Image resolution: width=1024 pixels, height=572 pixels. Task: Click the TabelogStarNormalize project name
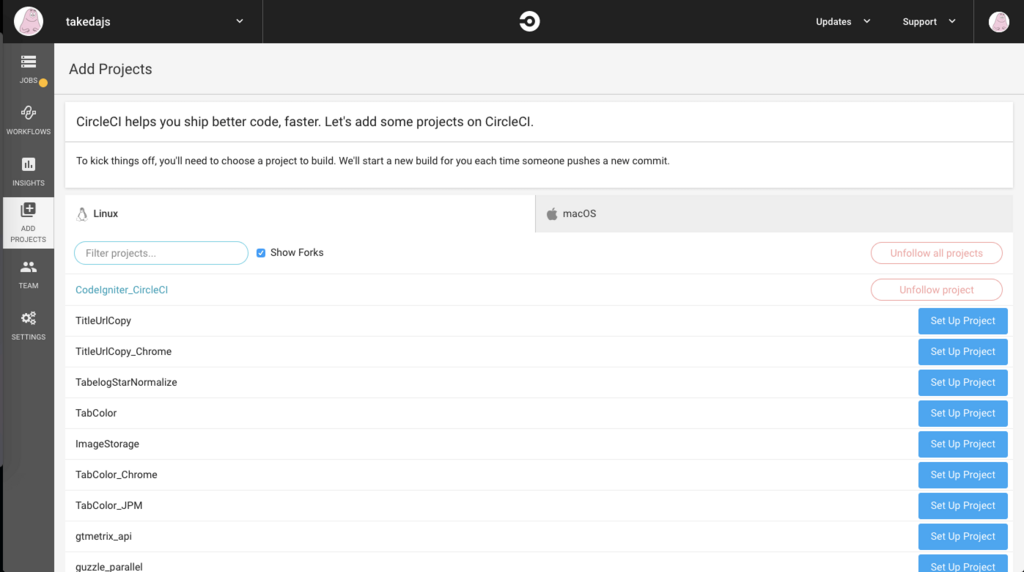coord(126,382)
